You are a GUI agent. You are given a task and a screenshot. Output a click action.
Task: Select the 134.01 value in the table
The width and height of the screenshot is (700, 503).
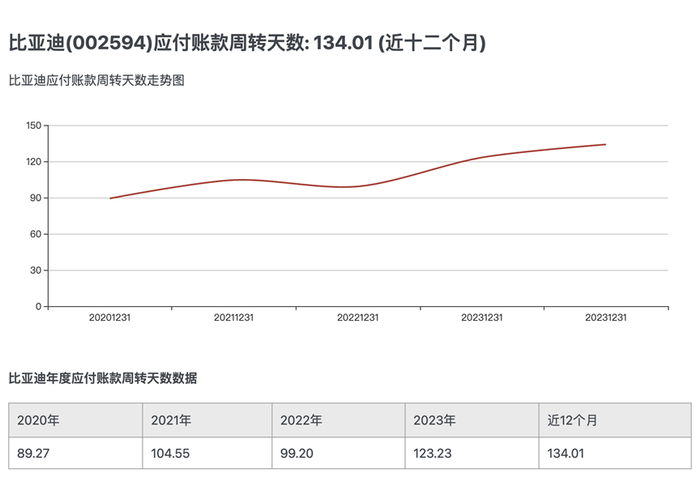(x=566, y=453)
